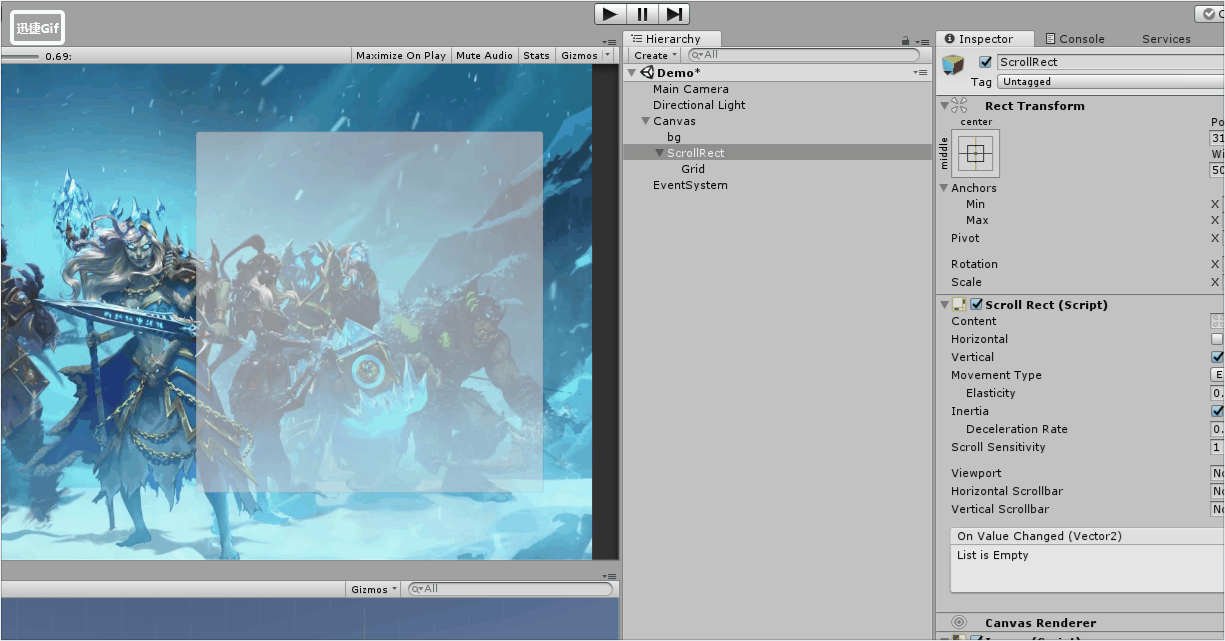1225x641 pixels.
Task: Focus the Scene view search field
Action: click(510, 589)
